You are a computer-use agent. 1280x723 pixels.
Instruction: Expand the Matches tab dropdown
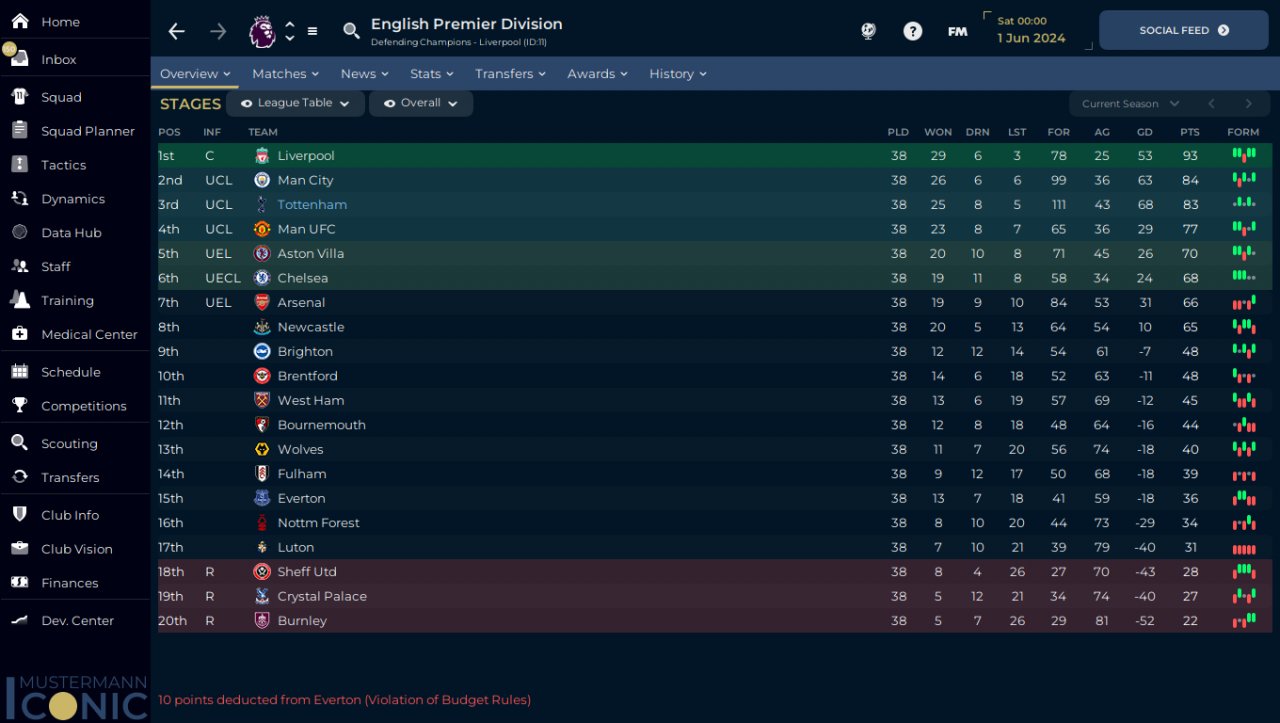click(x=285, y=74)
